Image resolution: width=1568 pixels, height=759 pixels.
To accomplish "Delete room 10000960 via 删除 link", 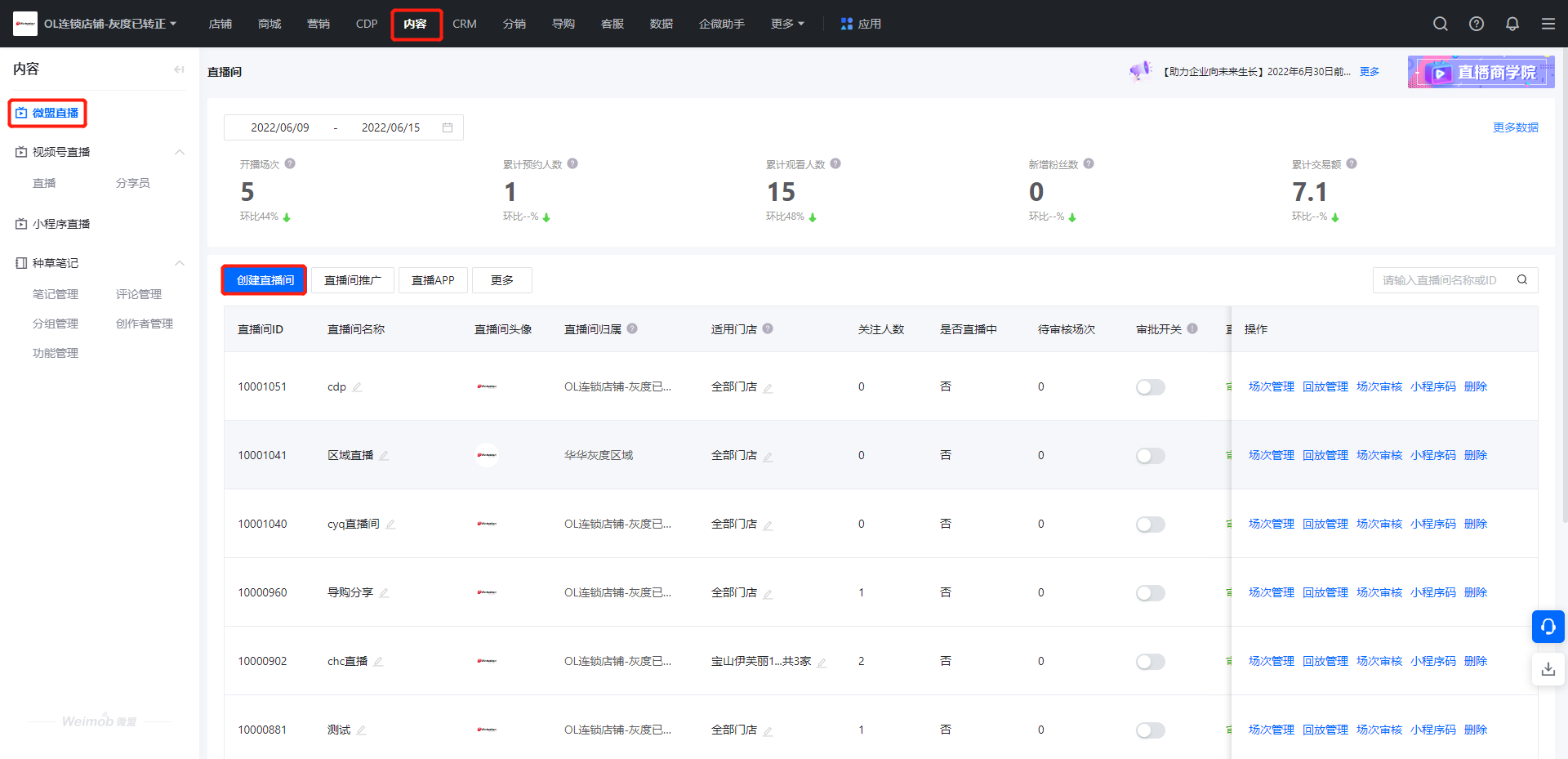I will (1476, 593).
